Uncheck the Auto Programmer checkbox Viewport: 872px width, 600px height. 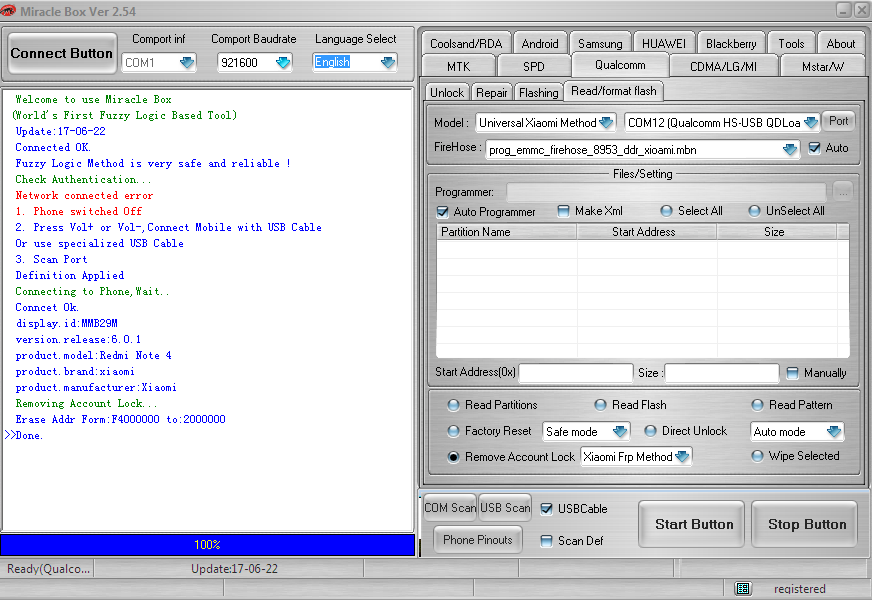pos(443,212)
